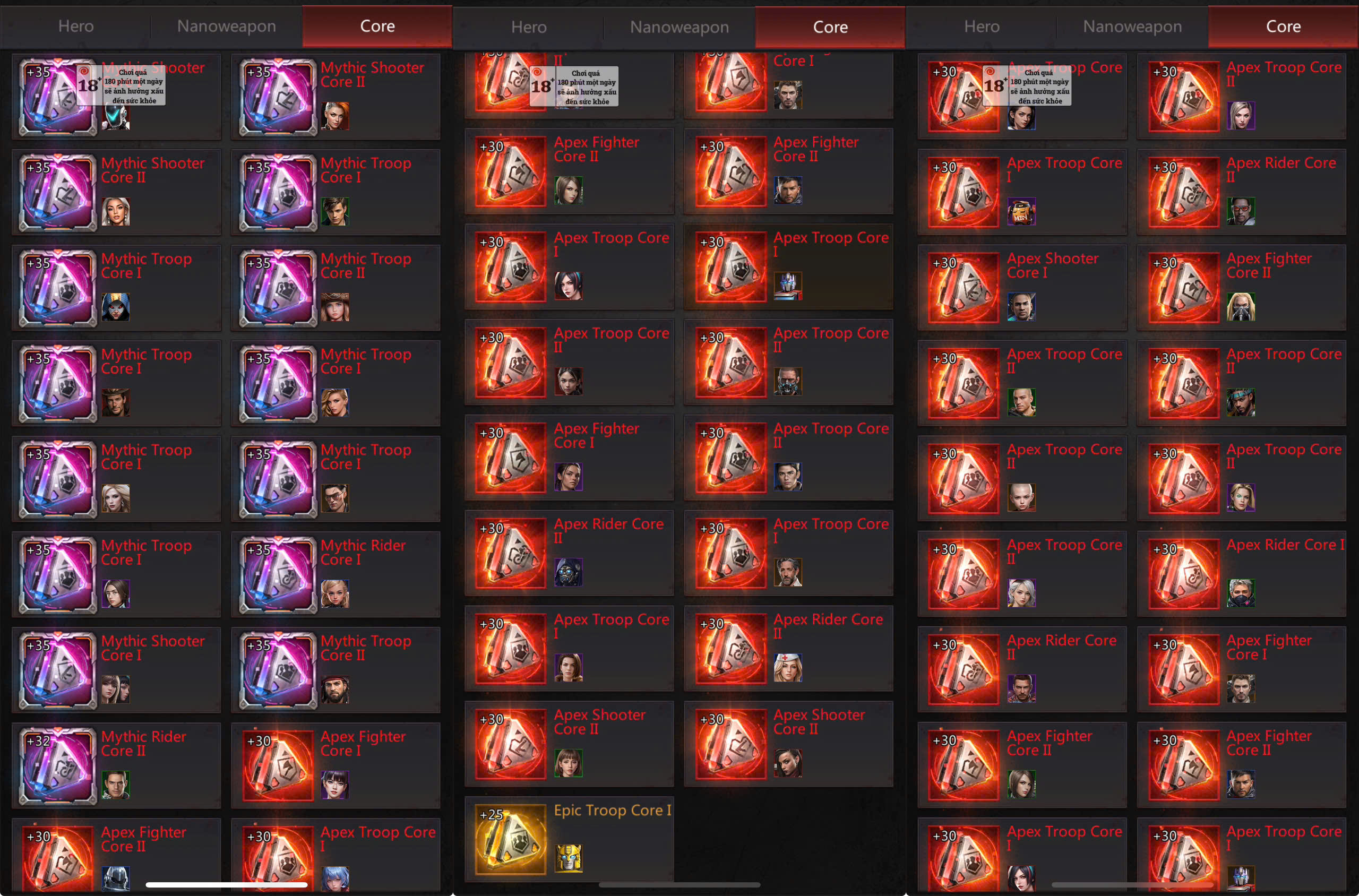Select the Mythic Shooter Core I icon with +35

pos(58,670)
